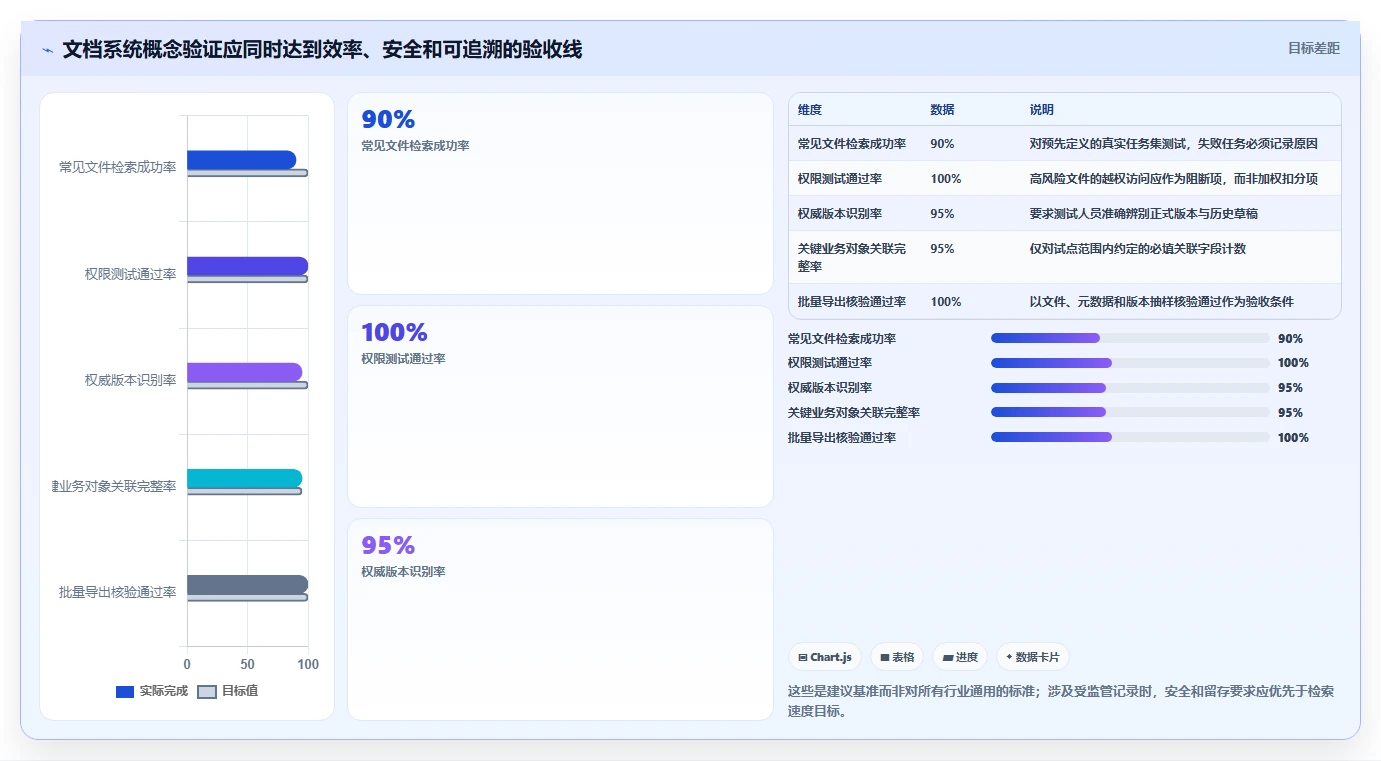Click the gray actual bar for 批量导出核验通过率

coord(247,585)
